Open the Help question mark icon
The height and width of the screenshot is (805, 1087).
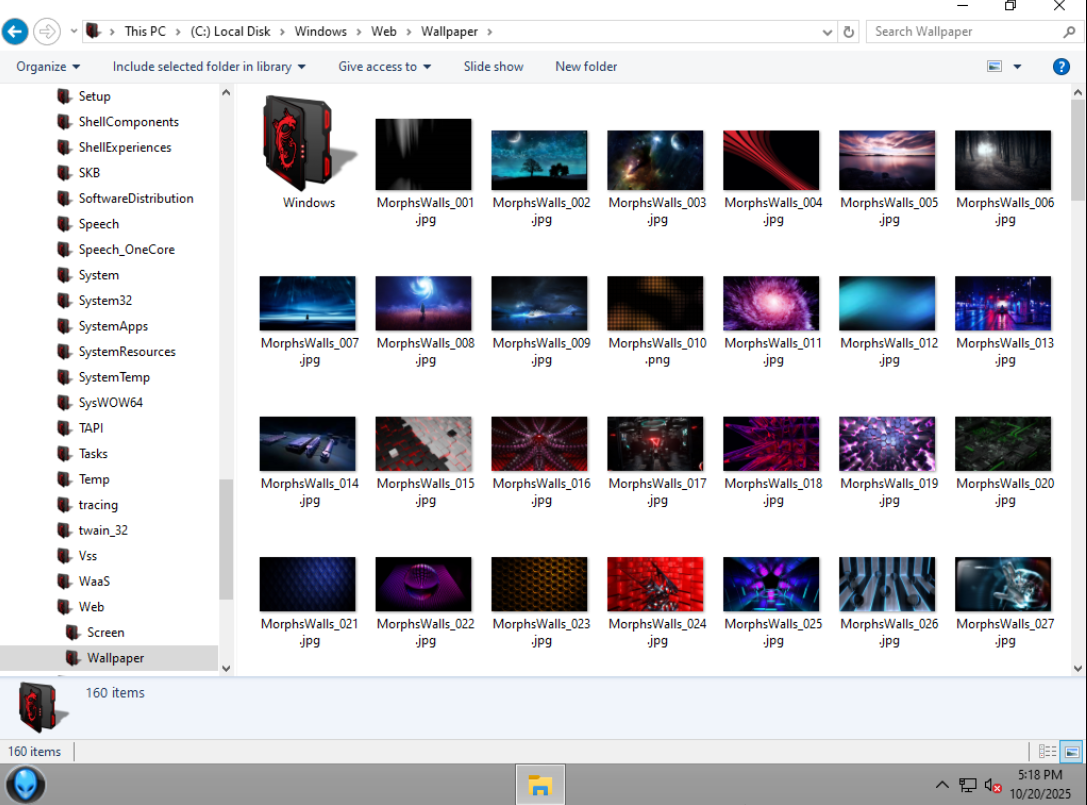(1061, 67)
